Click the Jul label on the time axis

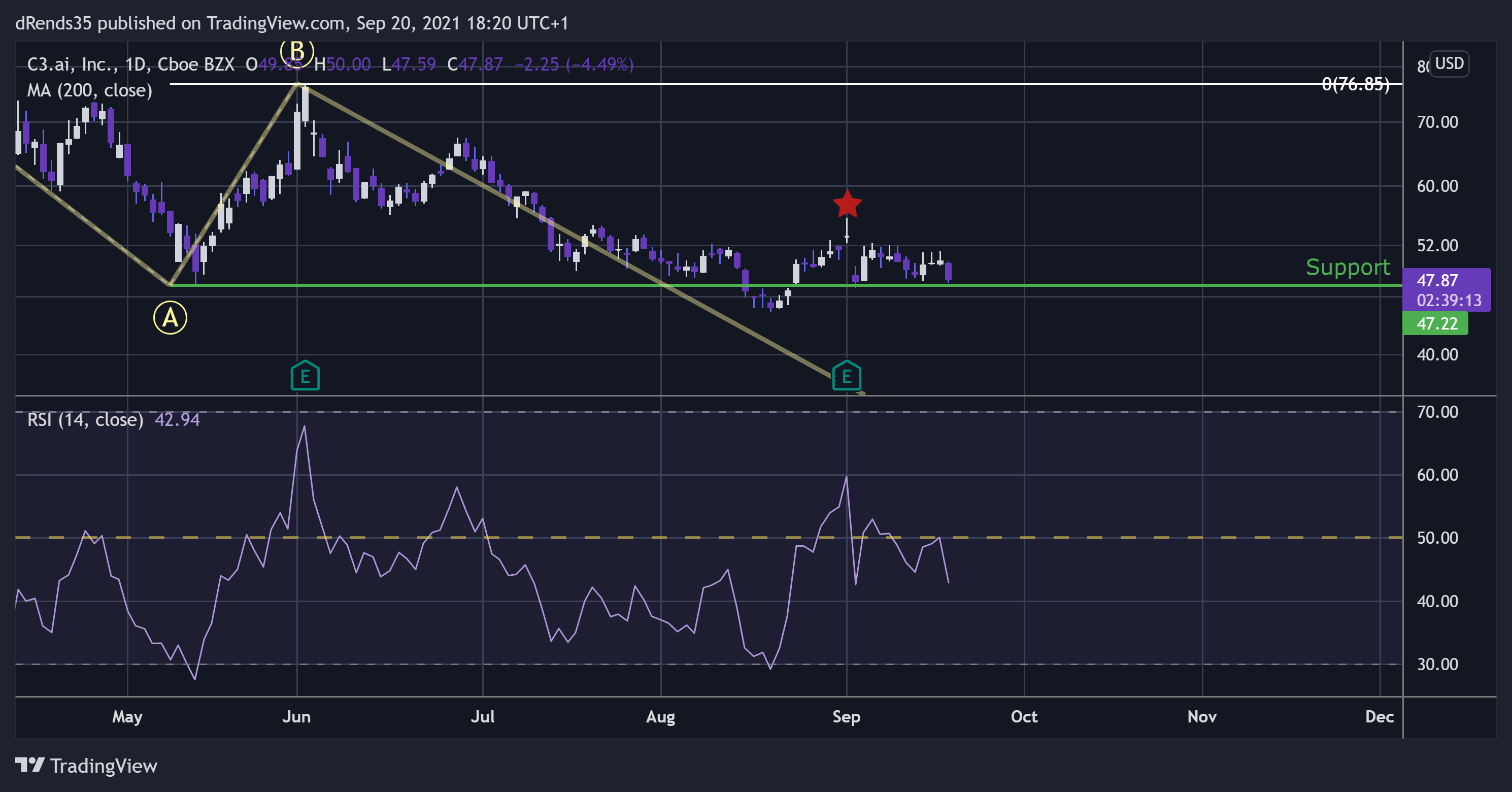[x=483, y=717]
